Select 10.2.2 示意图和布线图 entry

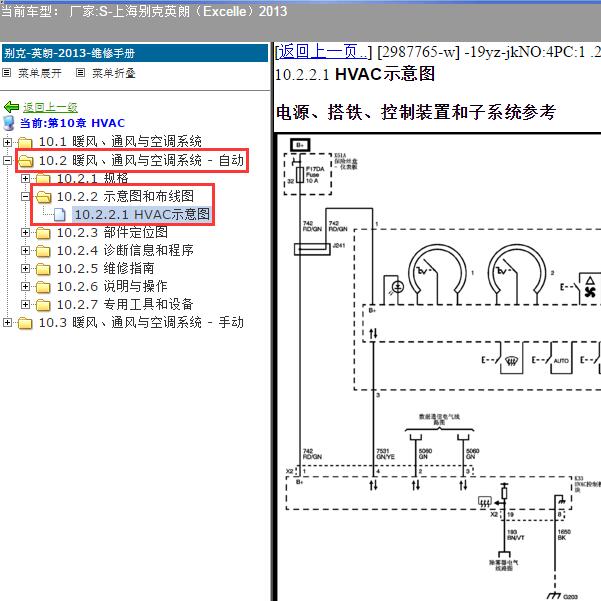point(125,196)
